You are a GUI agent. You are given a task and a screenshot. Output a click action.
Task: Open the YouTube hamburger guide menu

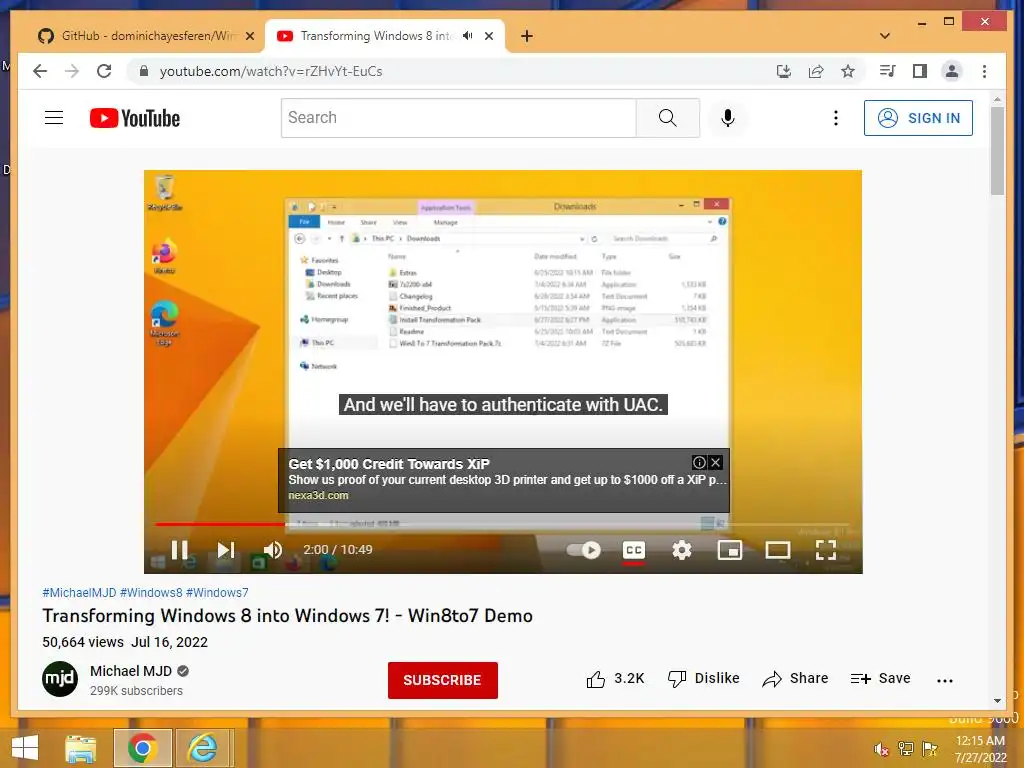coord(54,118)
